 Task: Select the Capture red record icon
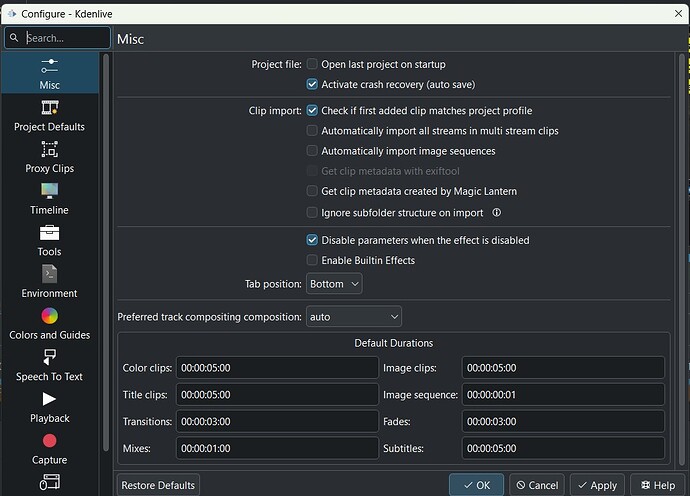tap(49, 441)
